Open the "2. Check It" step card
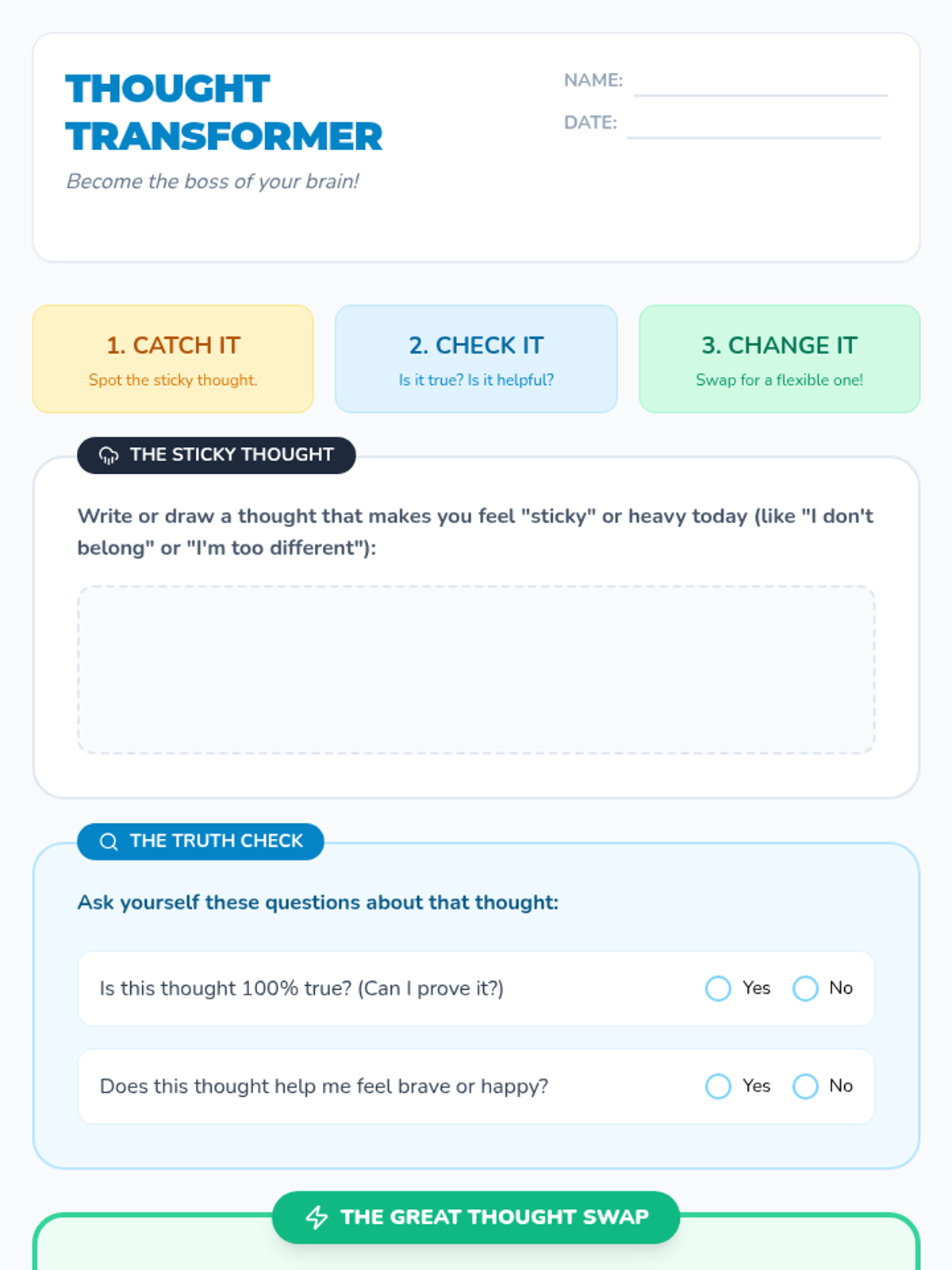Viewport: 952px width, 1270px height. [476, 359]
